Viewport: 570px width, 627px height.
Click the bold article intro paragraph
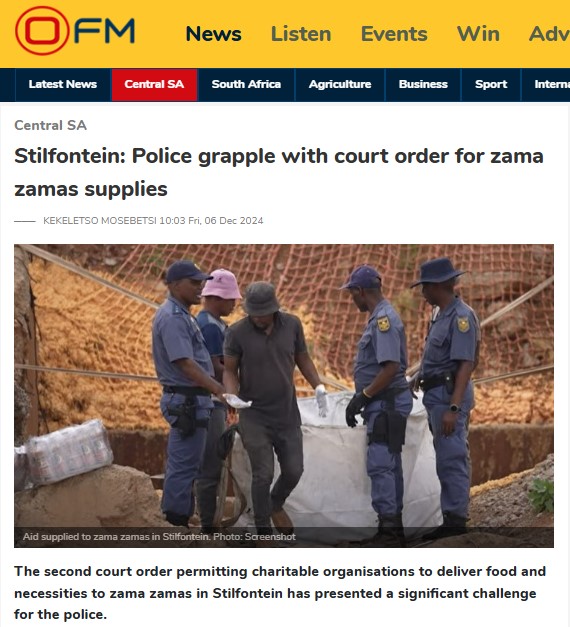pyautogui.click(x=280, y=593)
